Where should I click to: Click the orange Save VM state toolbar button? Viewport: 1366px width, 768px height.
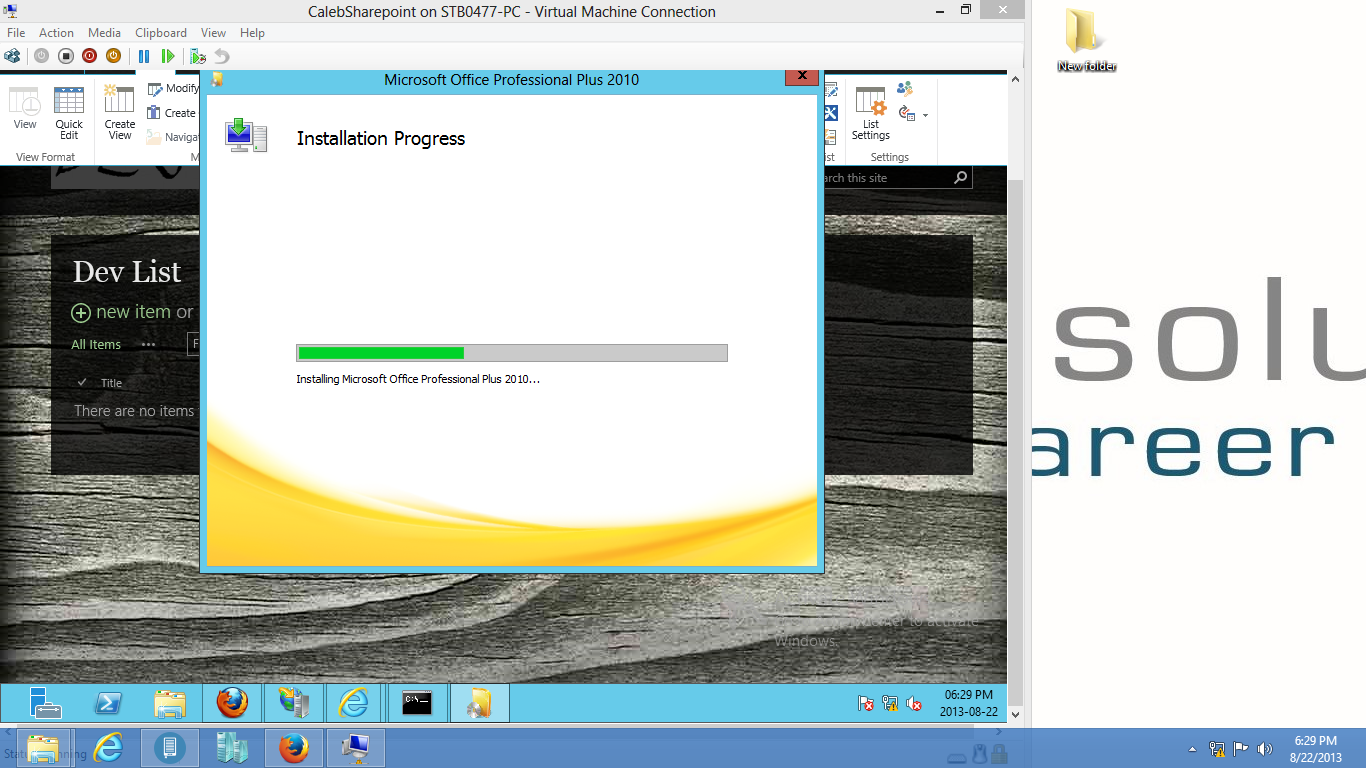113,56
